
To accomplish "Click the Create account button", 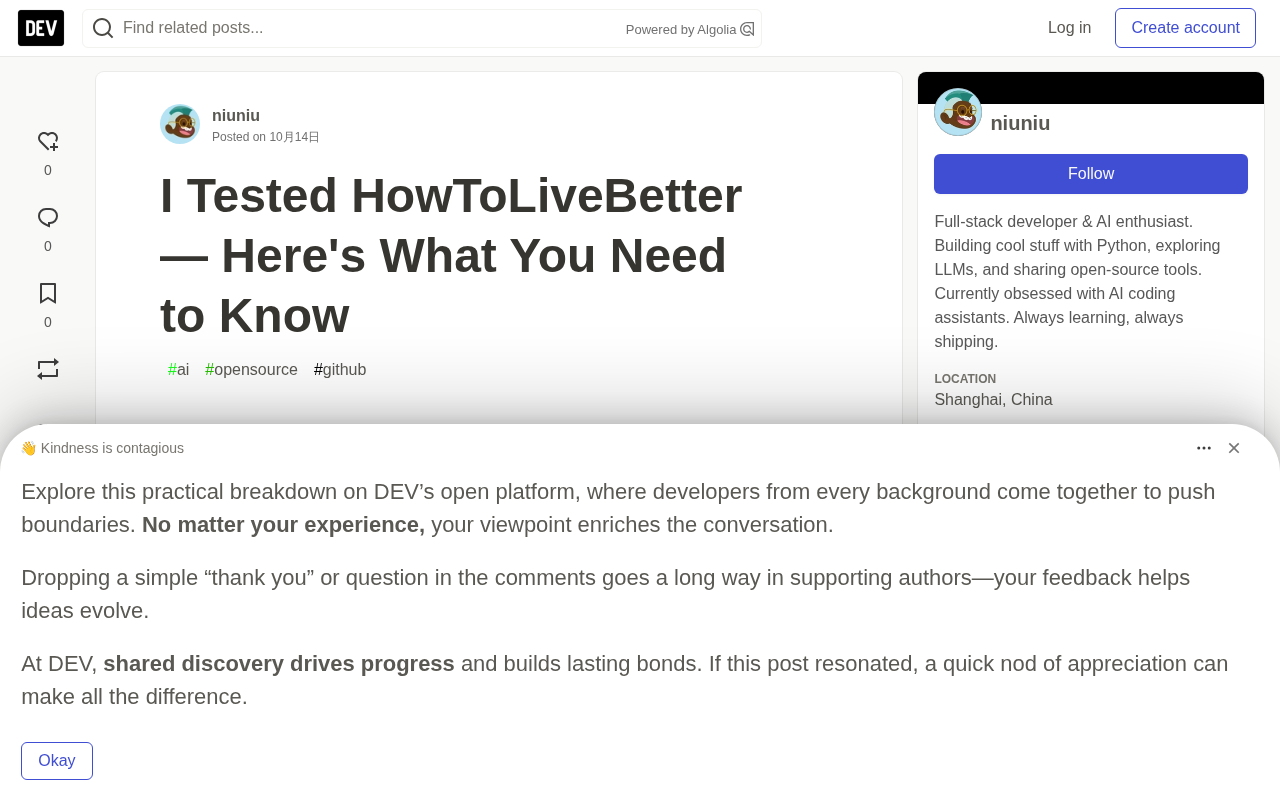I will [x=1185, y=28].
